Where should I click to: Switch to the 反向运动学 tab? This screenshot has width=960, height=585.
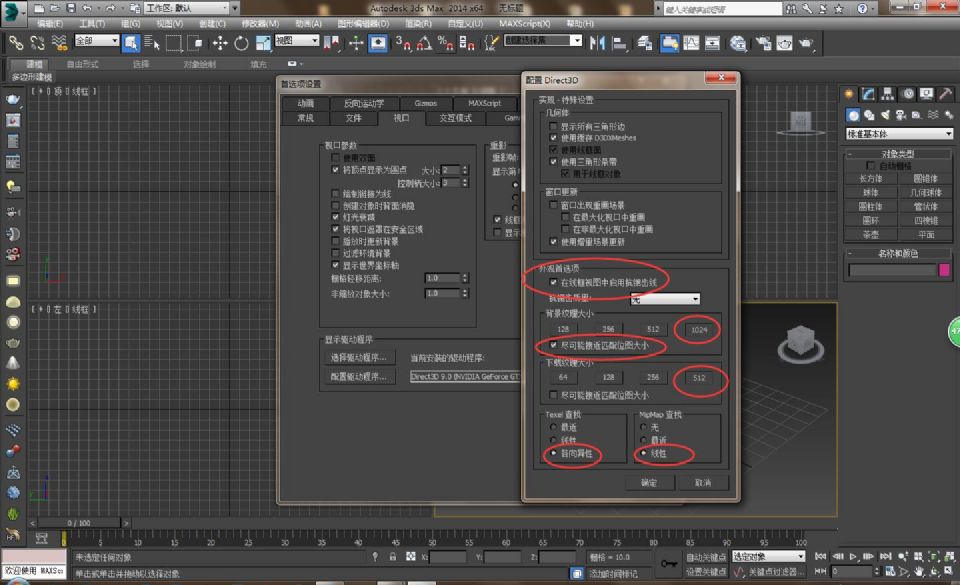pos(364,103)
